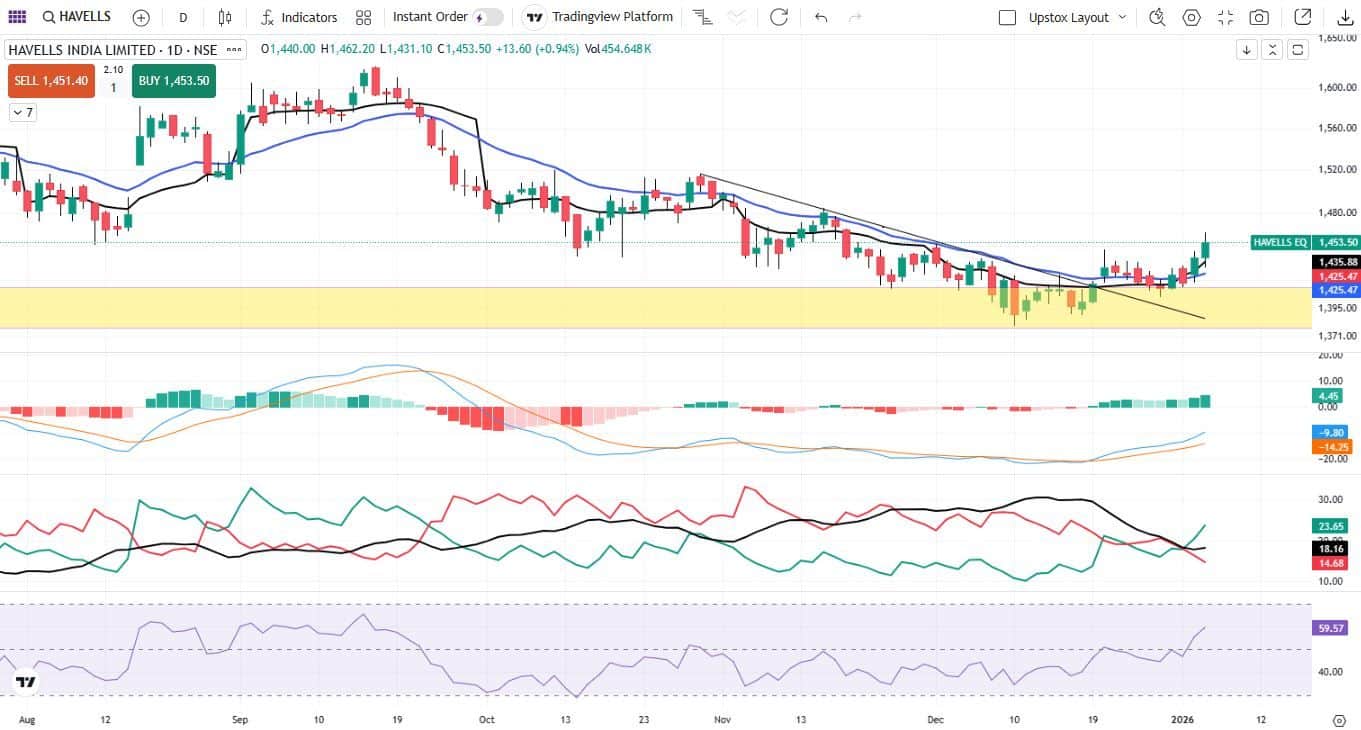1361x730 pixels.
Task: Click the O1,440.00 open value
Action: 288,49
